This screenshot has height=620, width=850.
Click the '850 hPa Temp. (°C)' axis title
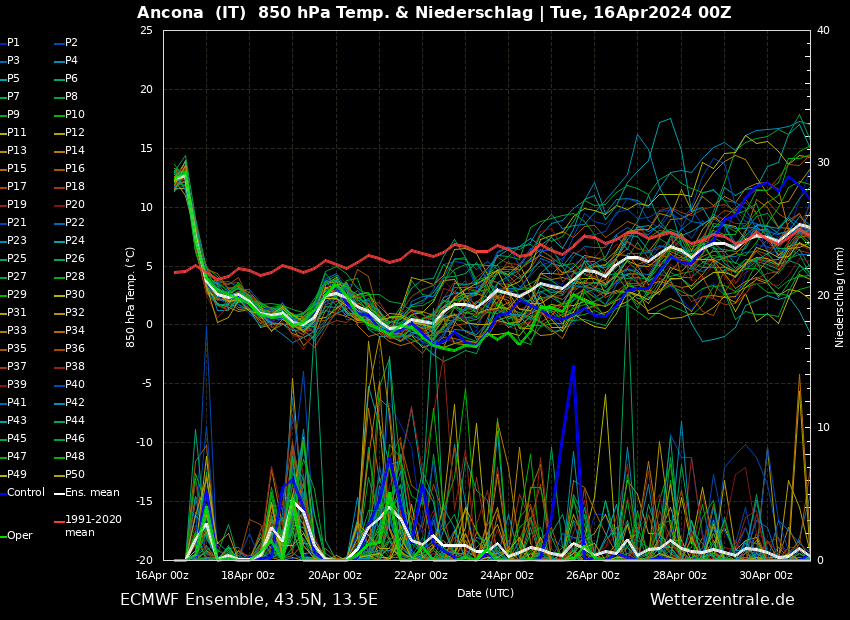[131, 298]
